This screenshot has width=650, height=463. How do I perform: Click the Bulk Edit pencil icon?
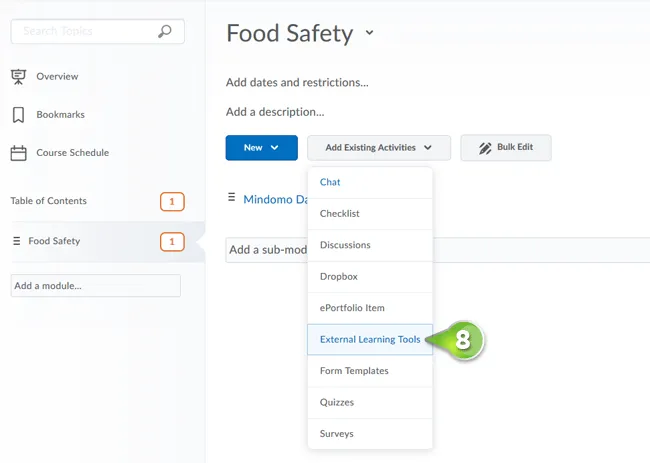pos(485,148)
